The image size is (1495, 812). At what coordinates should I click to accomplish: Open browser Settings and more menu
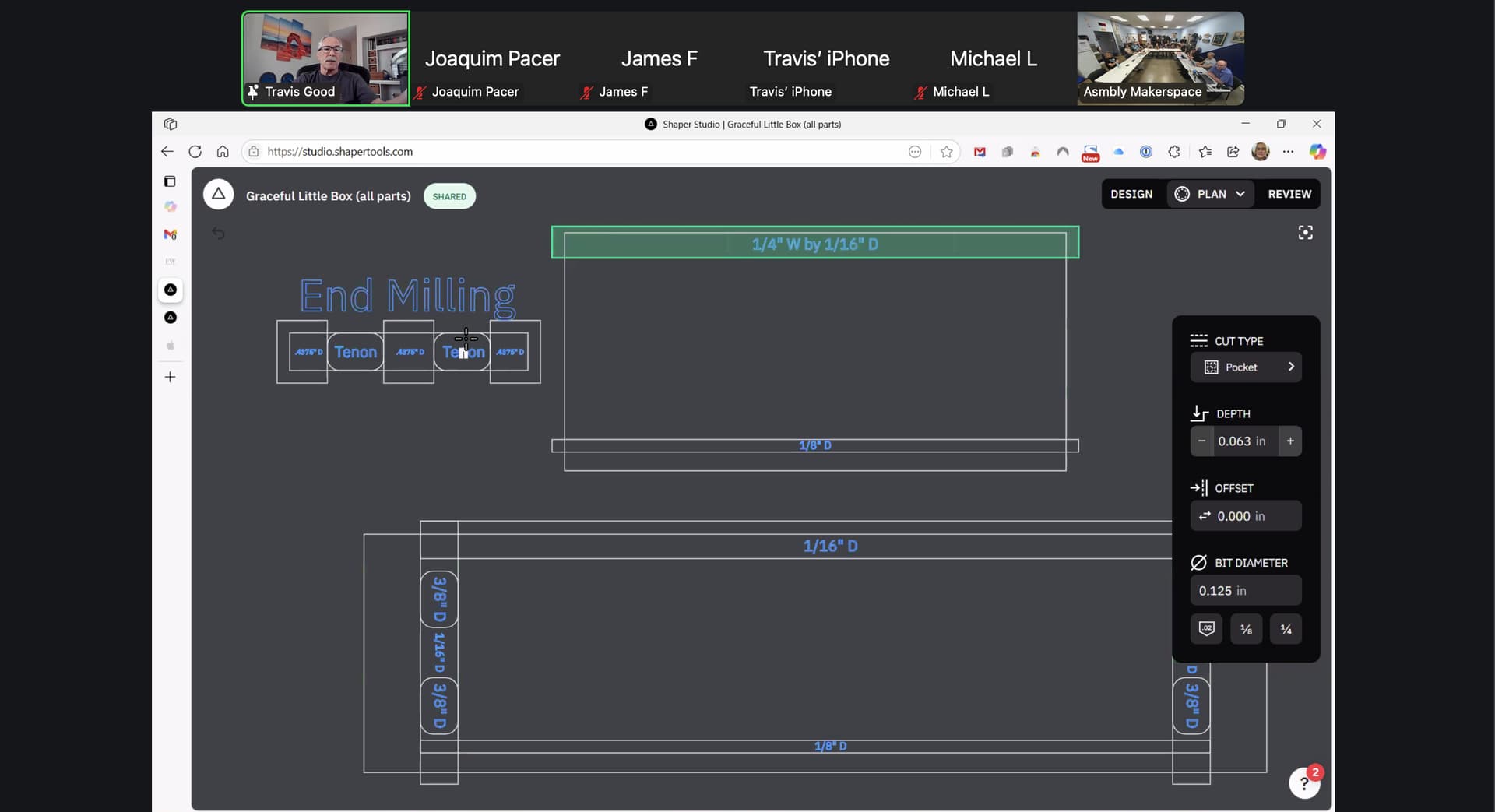click(1288, 152)
